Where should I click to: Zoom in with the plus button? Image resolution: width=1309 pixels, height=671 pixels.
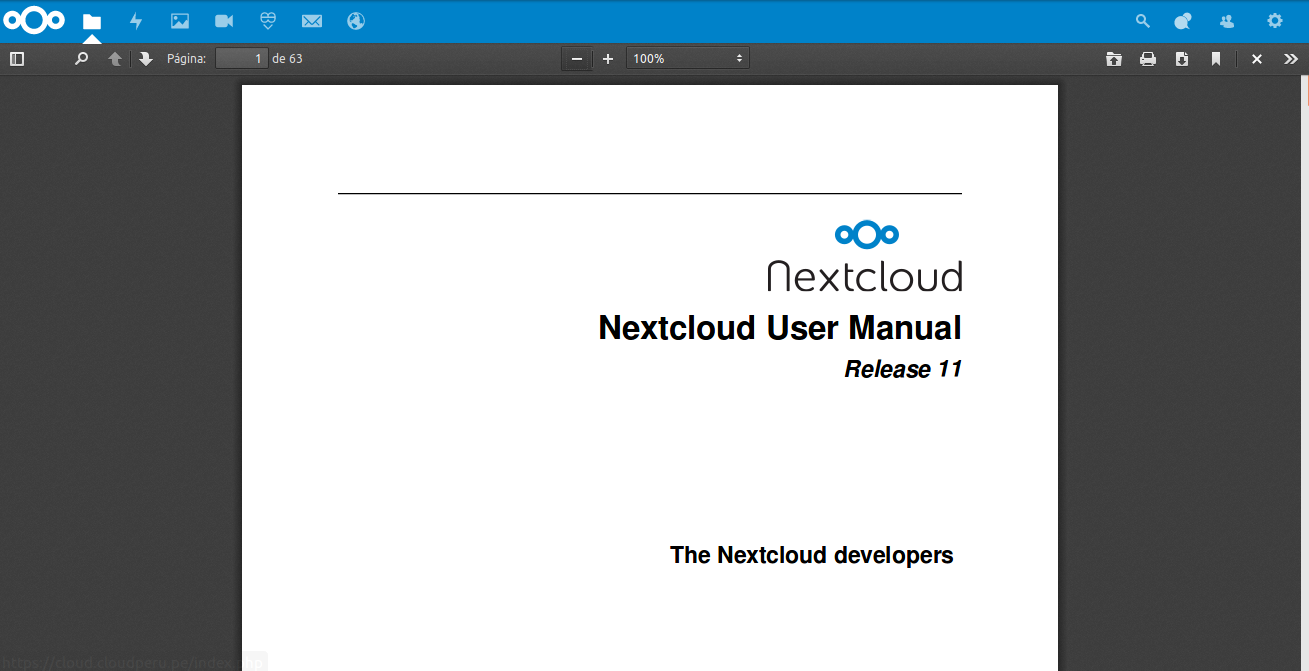click(608, 59)
